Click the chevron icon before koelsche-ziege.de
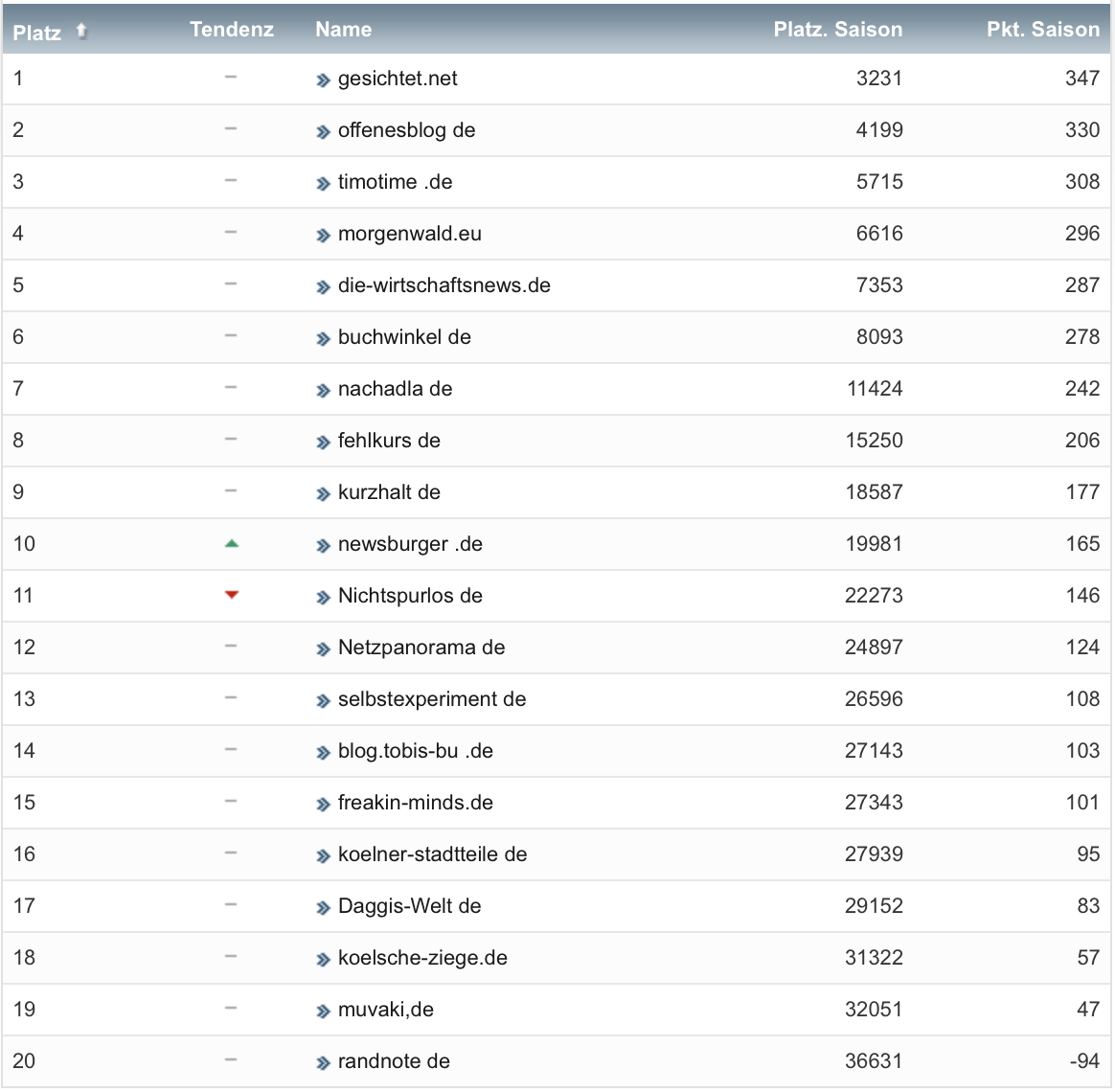The image size is (1115, 1092). click(x=324, y=960)
